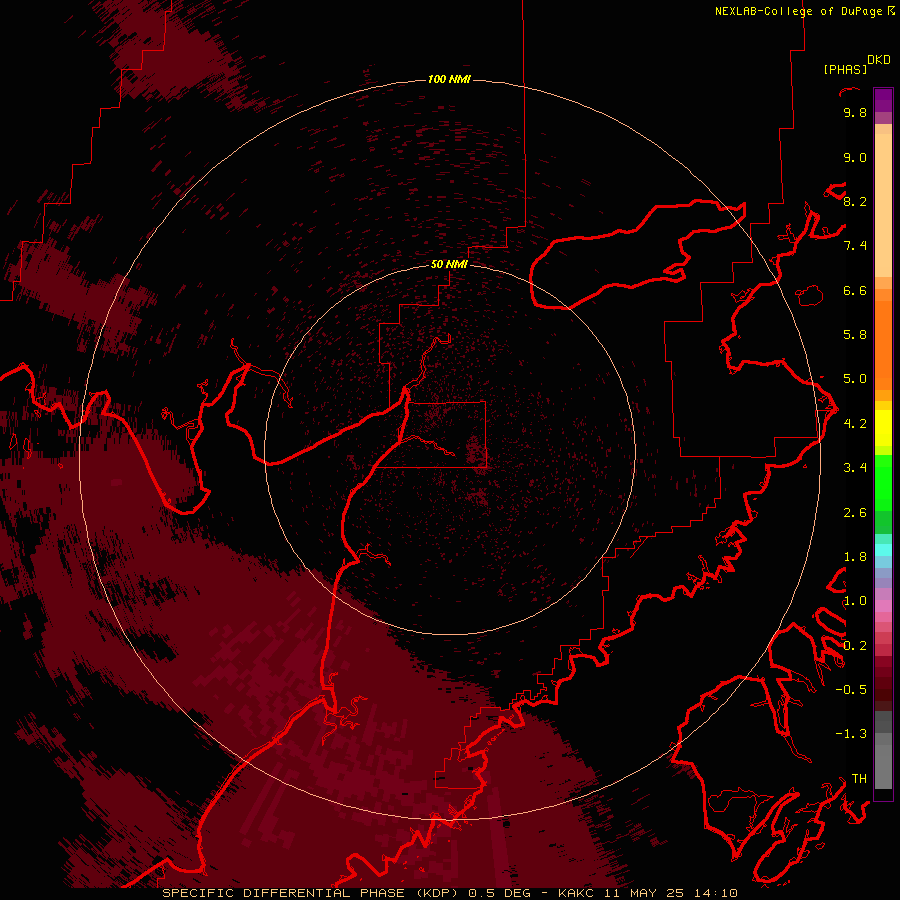Click the 50 NMI range ring label
The width and height of the screenshot is (900, 900).
coord(449,264)
